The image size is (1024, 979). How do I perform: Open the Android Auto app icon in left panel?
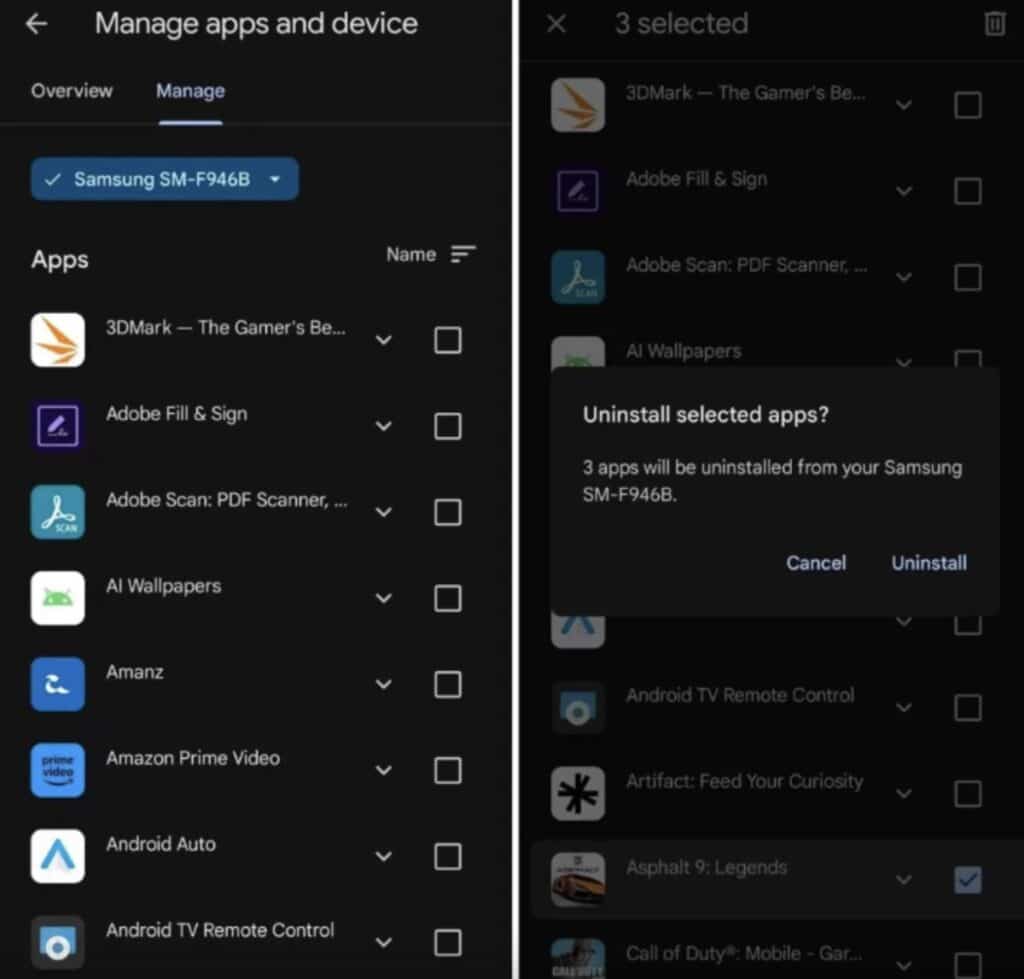coord(57,856)
